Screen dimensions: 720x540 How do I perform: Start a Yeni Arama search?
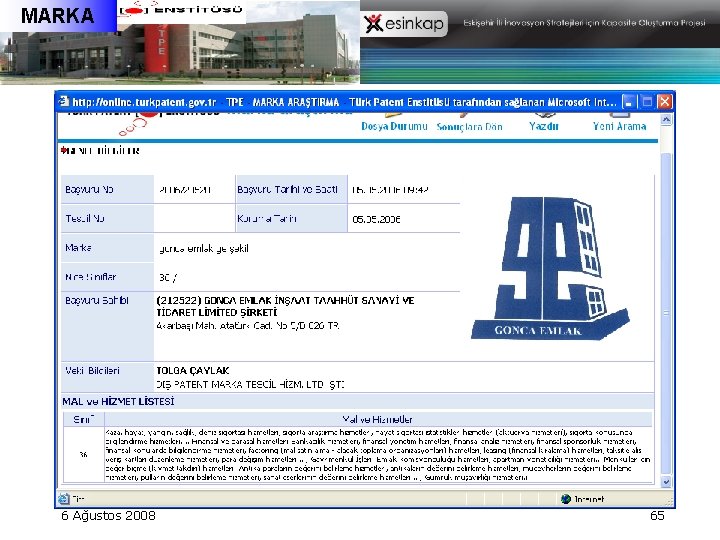[619, 126]
